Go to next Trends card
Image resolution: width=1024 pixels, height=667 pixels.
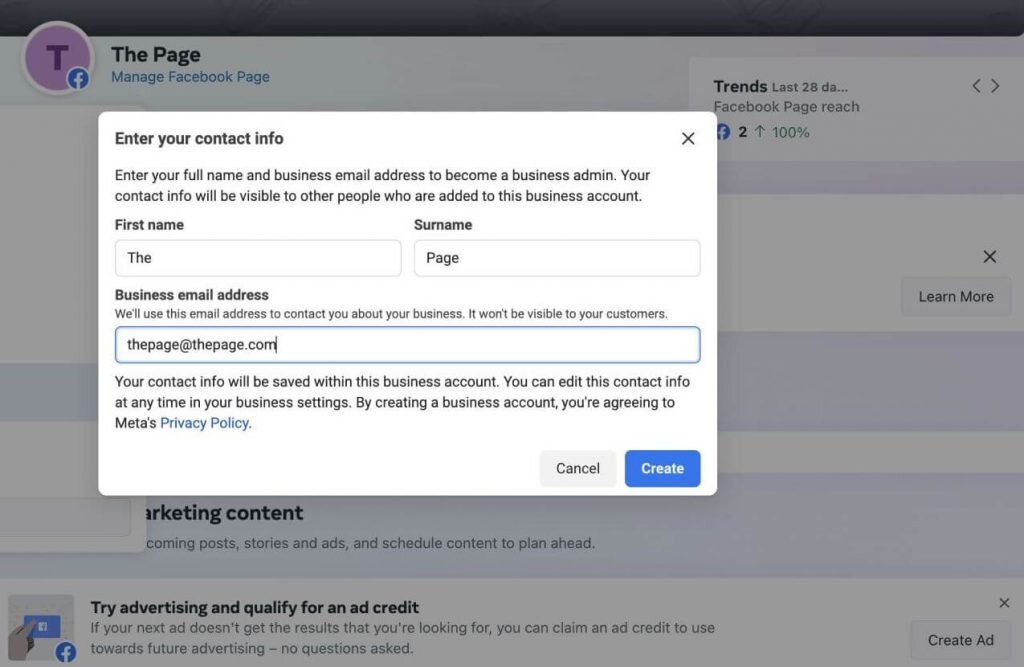pos(995,86)
